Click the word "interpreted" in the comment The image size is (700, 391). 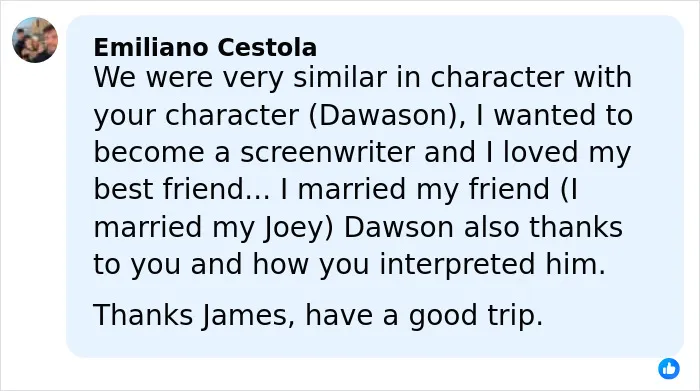457,264
